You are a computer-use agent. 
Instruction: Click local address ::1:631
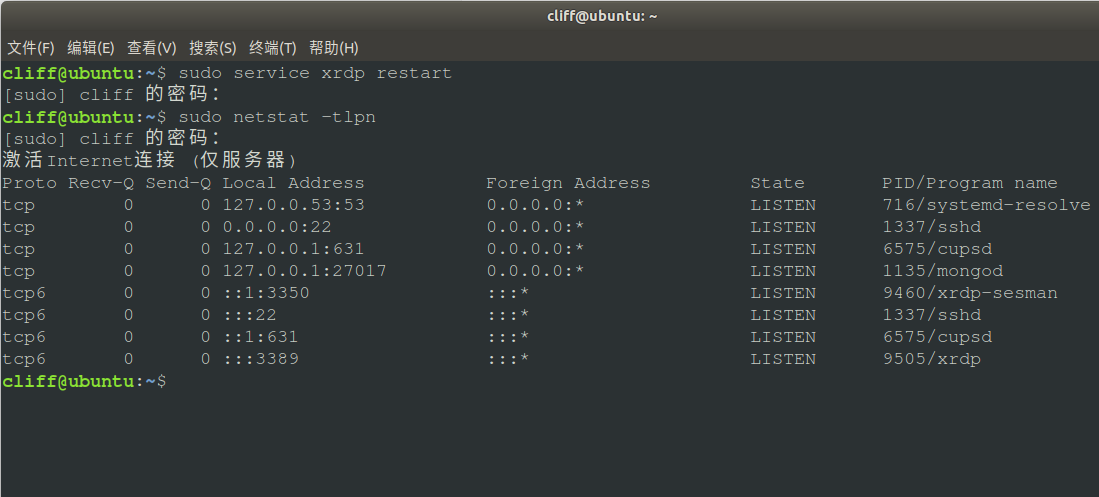click(x=260, y=337)
